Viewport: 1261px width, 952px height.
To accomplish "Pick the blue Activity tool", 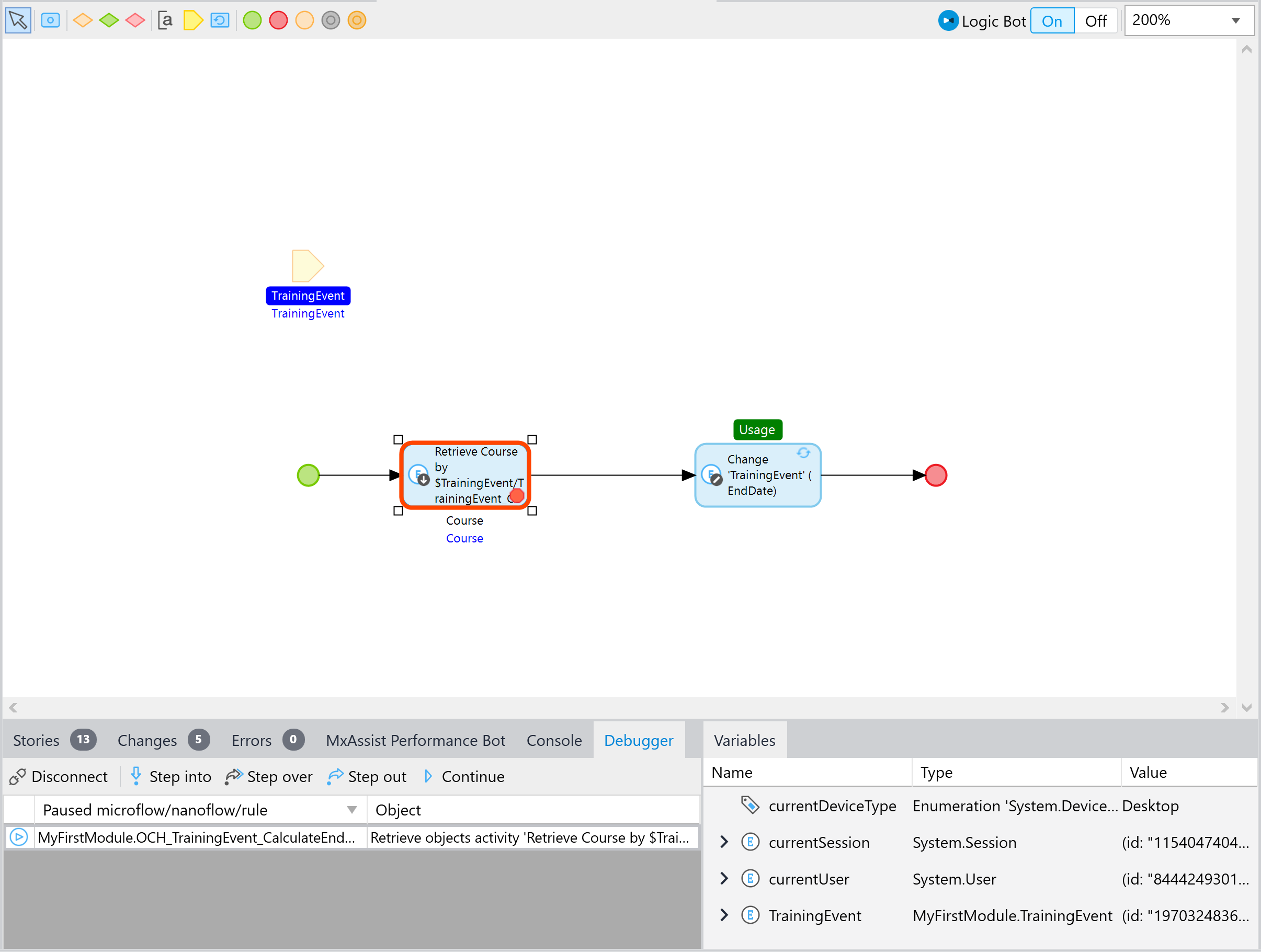I will [50, 20].
